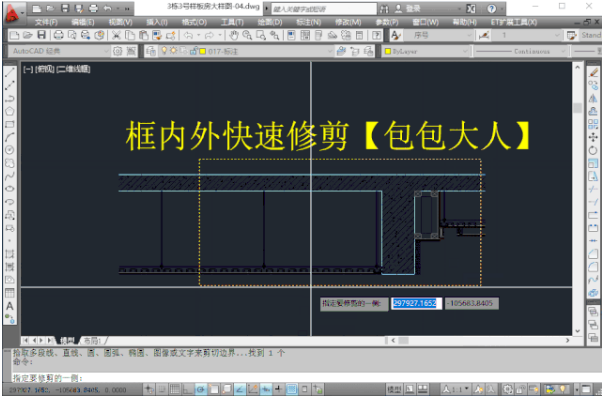Click the Save floppy disk icon

[41, 36]
